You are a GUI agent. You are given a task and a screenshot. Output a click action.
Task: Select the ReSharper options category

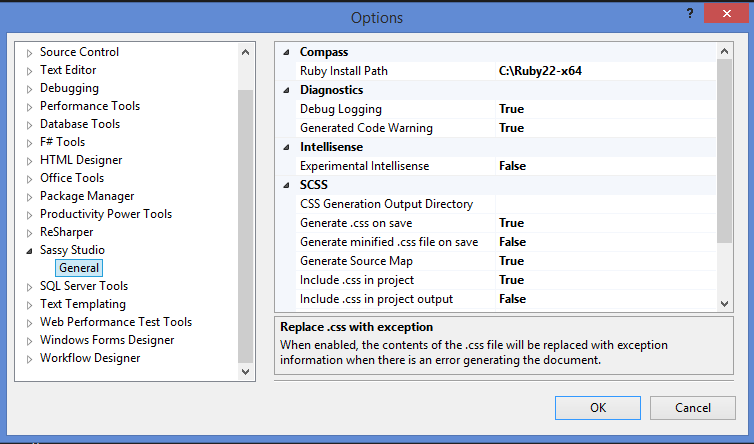[67, 232]
